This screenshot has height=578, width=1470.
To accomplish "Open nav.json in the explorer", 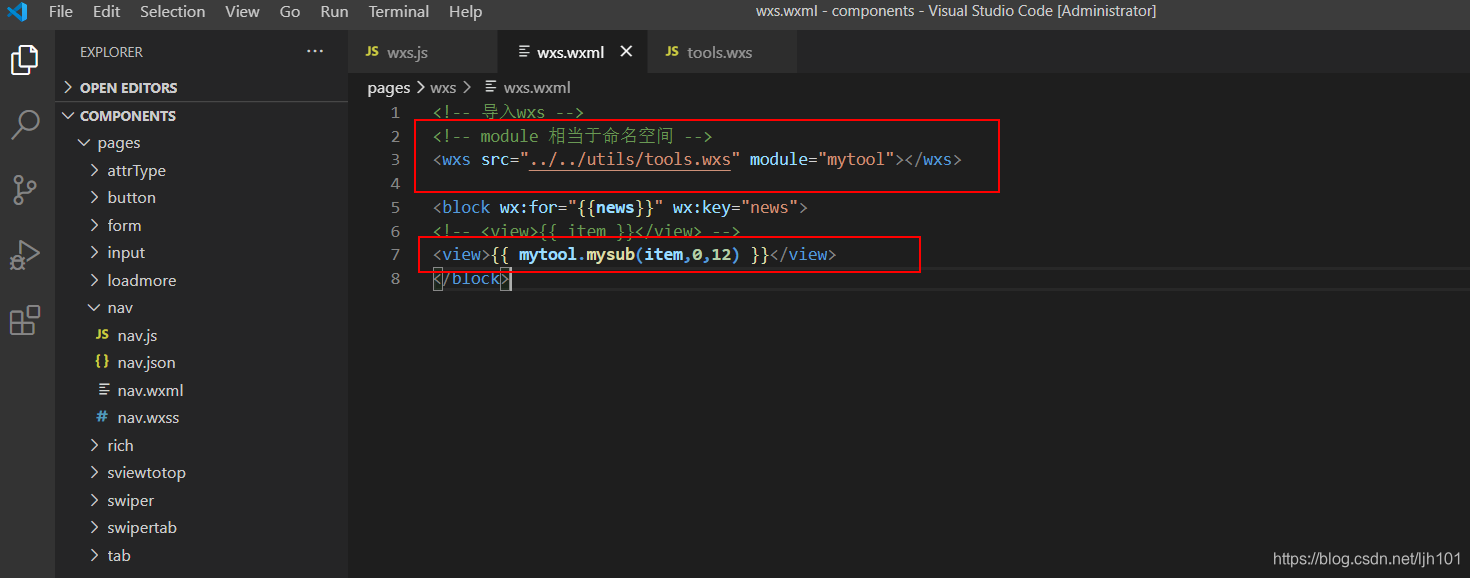I will 201,362.
